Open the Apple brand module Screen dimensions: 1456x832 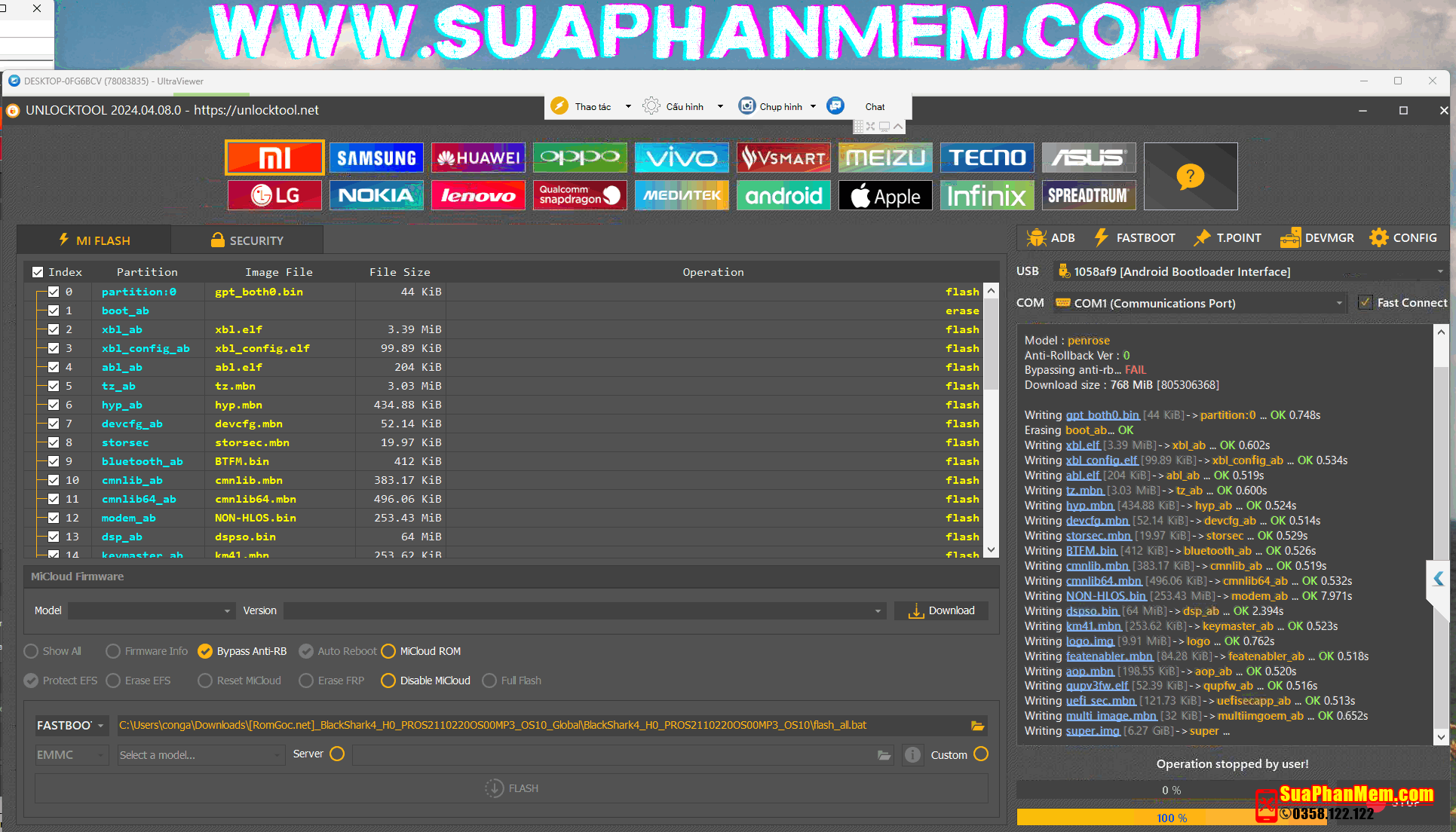pos(885,196)
